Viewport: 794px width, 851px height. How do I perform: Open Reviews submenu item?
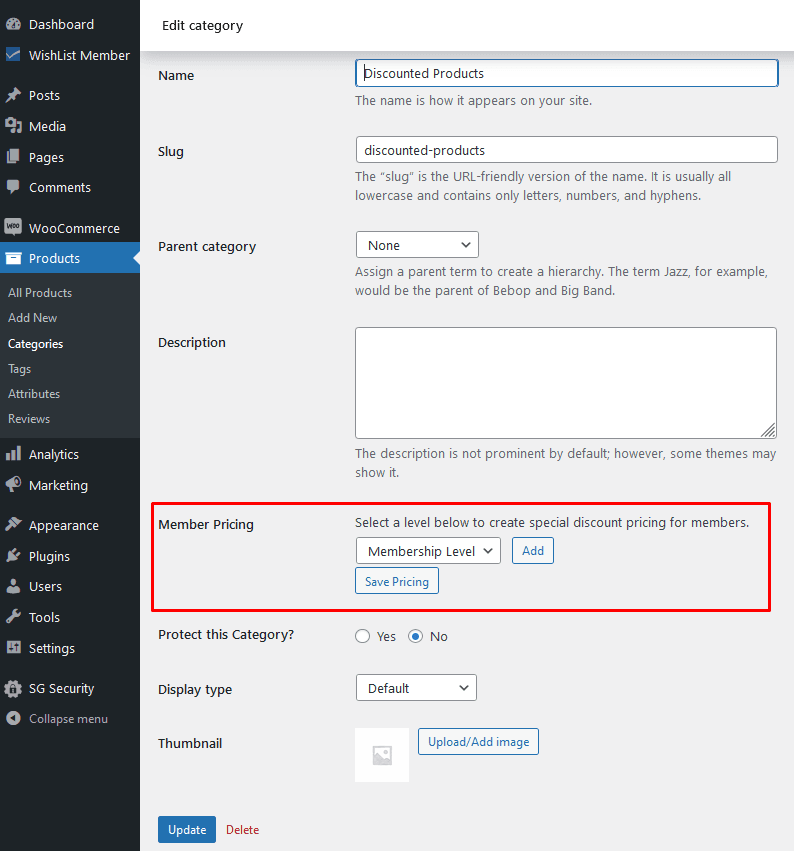point(29,418)
